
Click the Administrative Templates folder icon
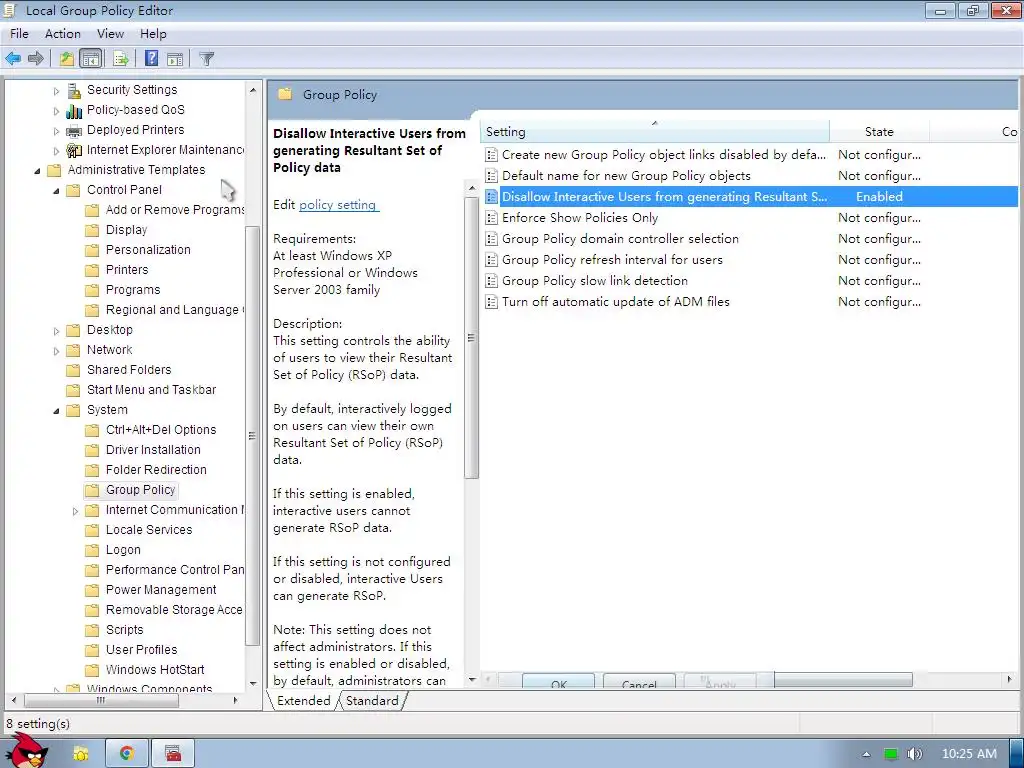click(55, 170)
